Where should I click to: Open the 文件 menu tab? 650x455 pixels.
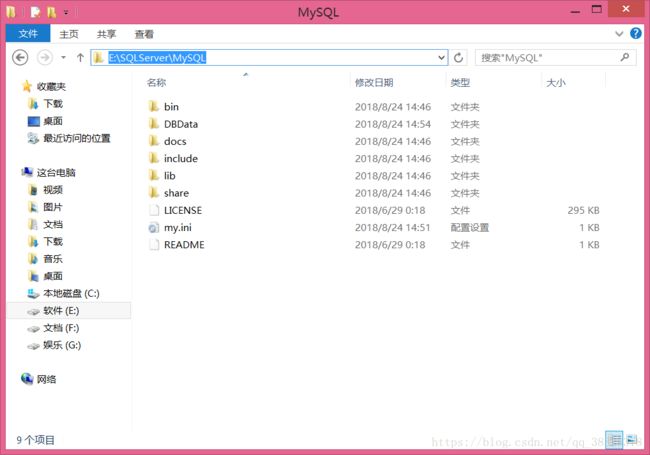click(x=28, y=34)
